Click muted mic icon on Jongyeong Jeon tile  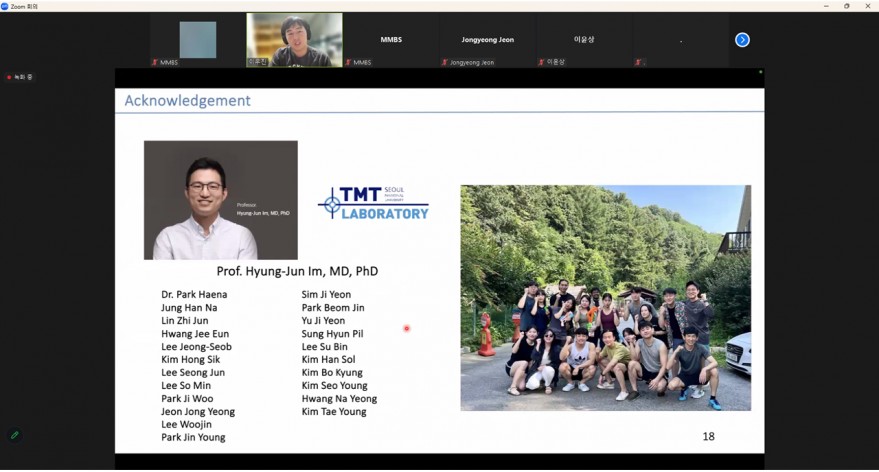point(445,62)
